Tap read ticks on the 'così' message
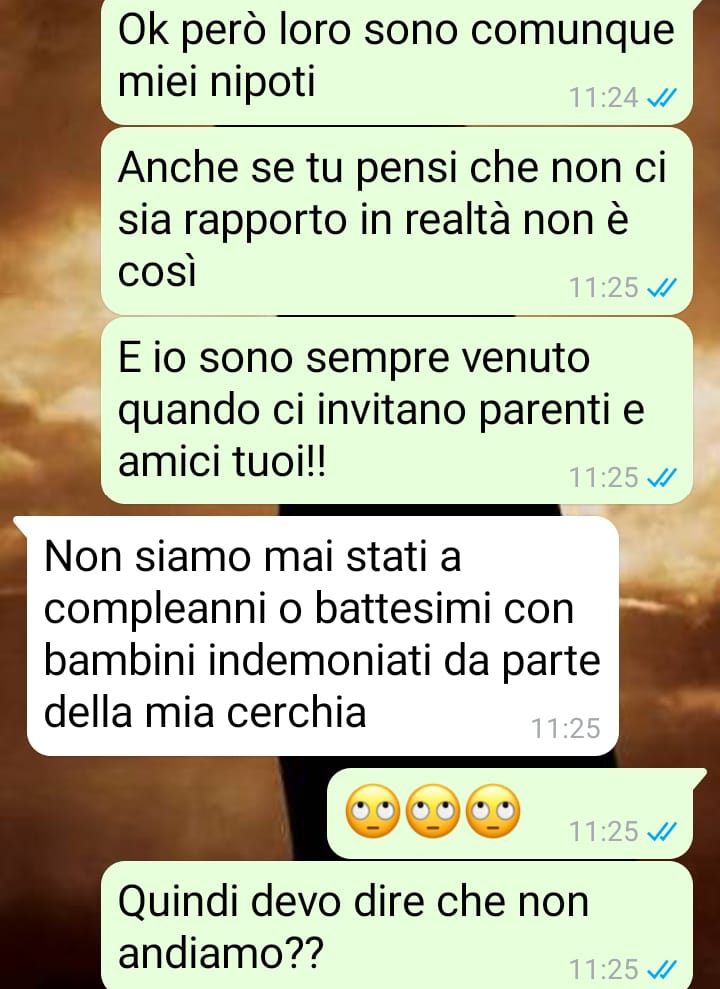Image resolution: width=720 pixels, height=989 pixels. [x=662, y=288]
